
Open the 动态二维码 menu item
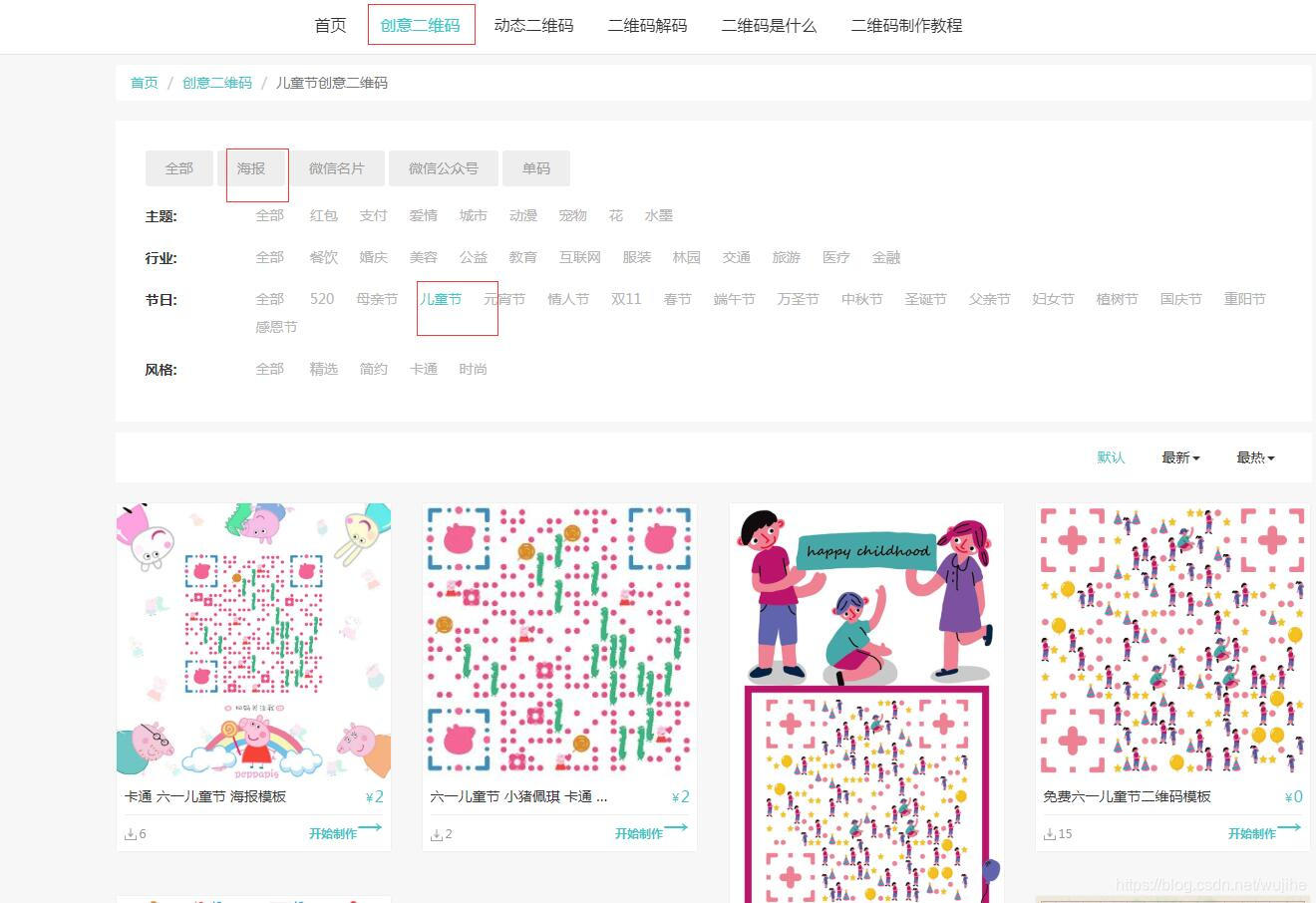click(x=533, y=25)
